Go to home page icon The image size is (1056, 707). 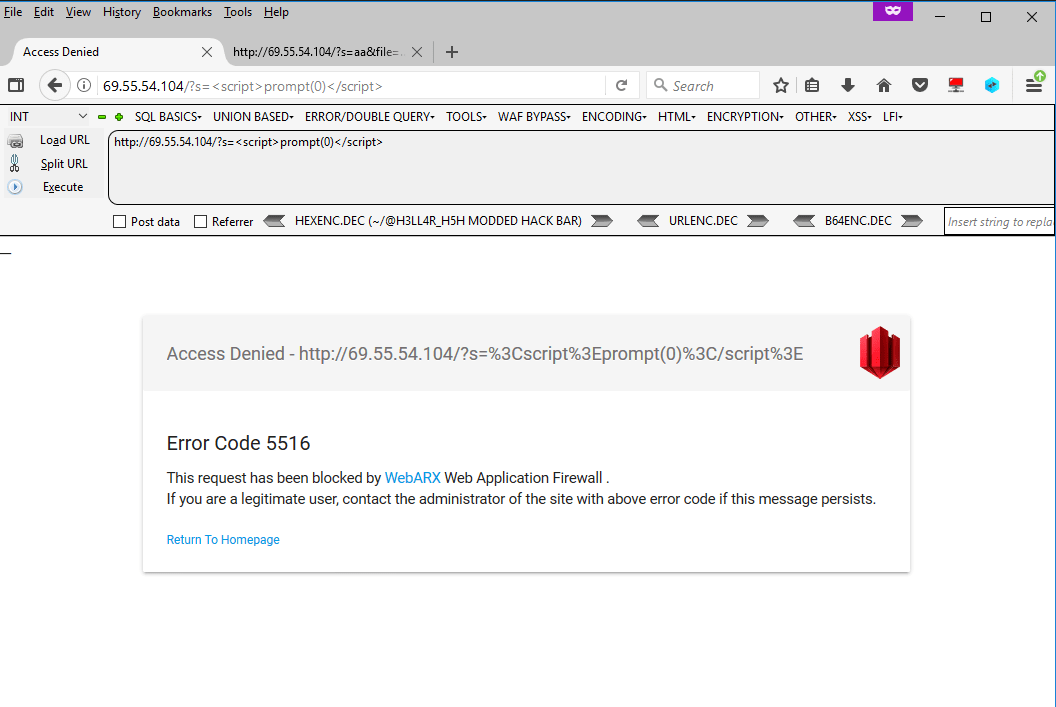point(884,86)
